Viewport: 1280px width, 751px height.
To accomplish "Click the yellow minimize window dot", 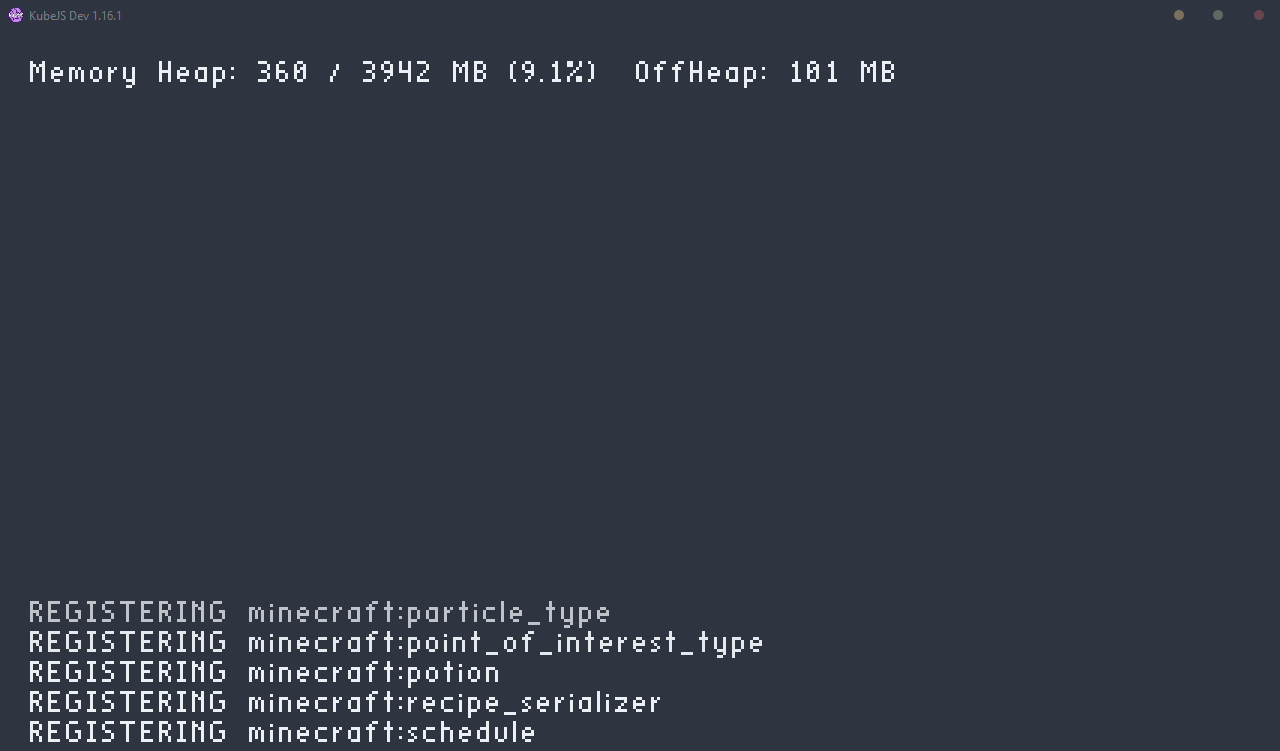I will point(1179,15).
